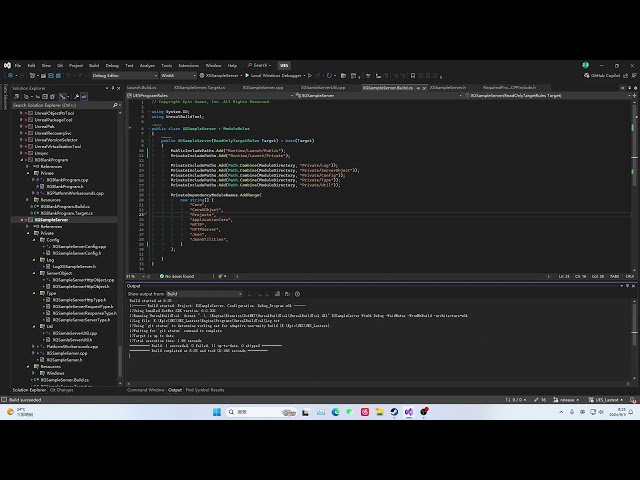Switch to the Git Changes tab
The width and height of the screenshot is (640, 480).
click(61, 390)
